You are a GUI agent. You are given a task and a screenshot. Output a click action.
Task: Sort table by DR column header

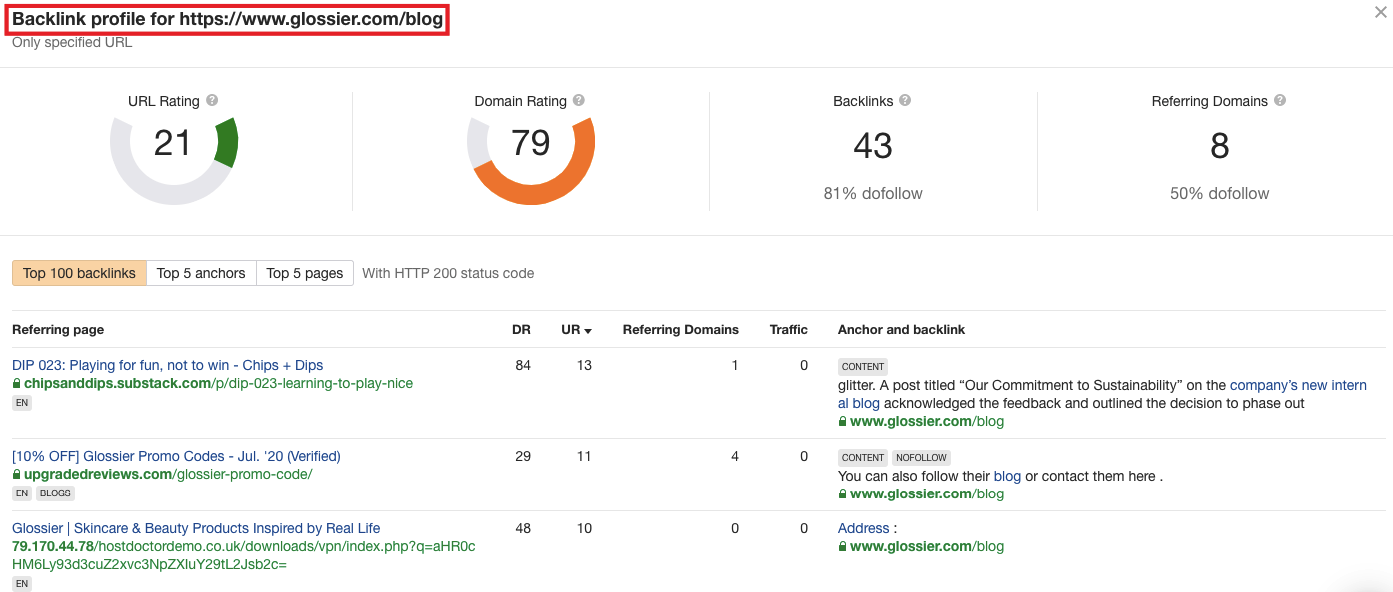(x=521, y=330)
